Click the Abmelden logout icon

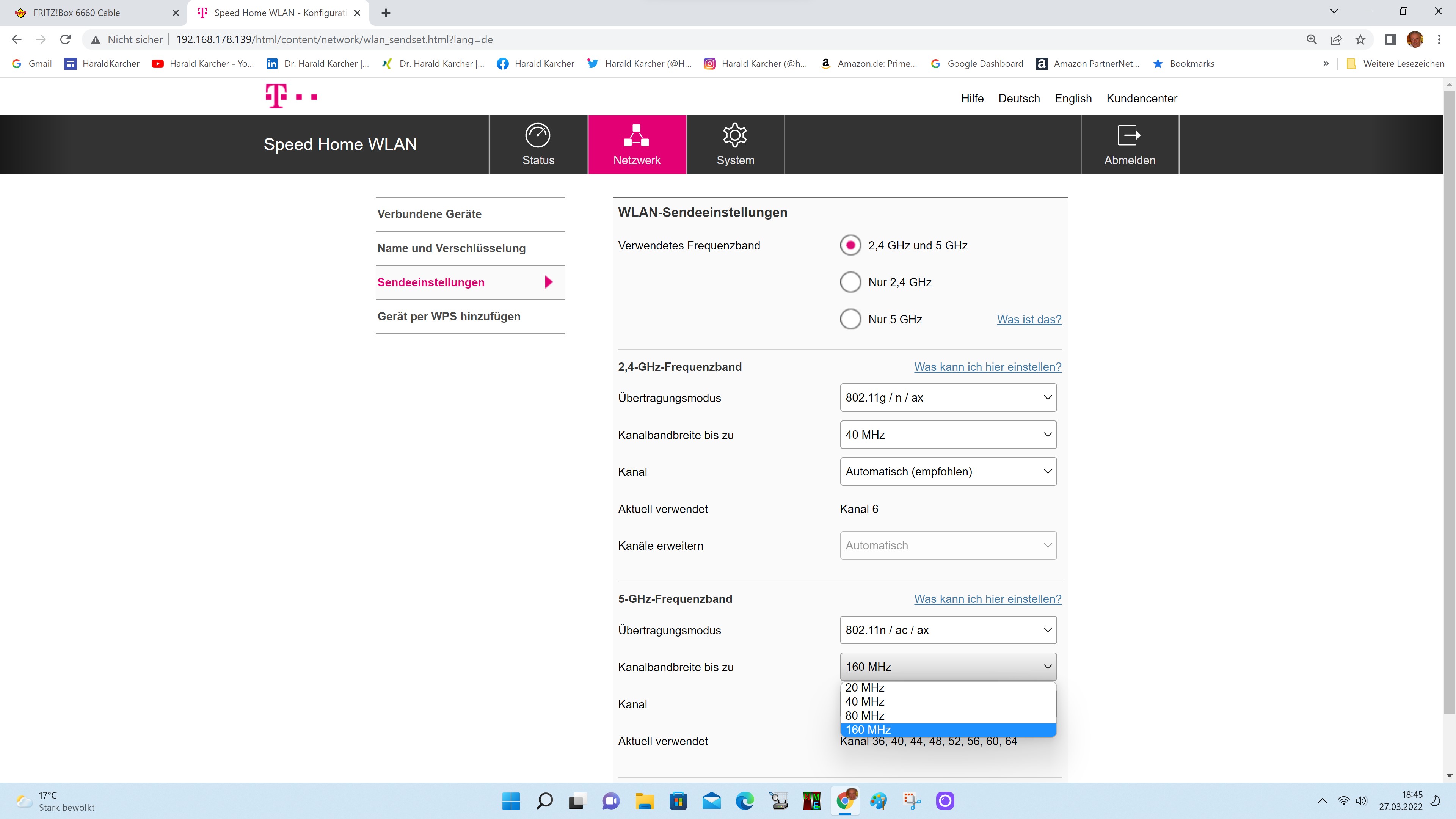pyautogui.click(x=1129, y=136)
